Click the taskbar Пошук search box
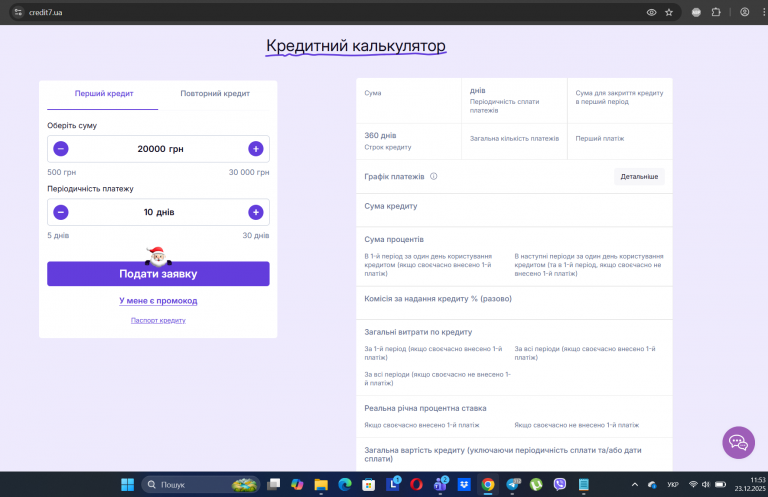This screenshot has width=768, height=497. coord(201,485)
